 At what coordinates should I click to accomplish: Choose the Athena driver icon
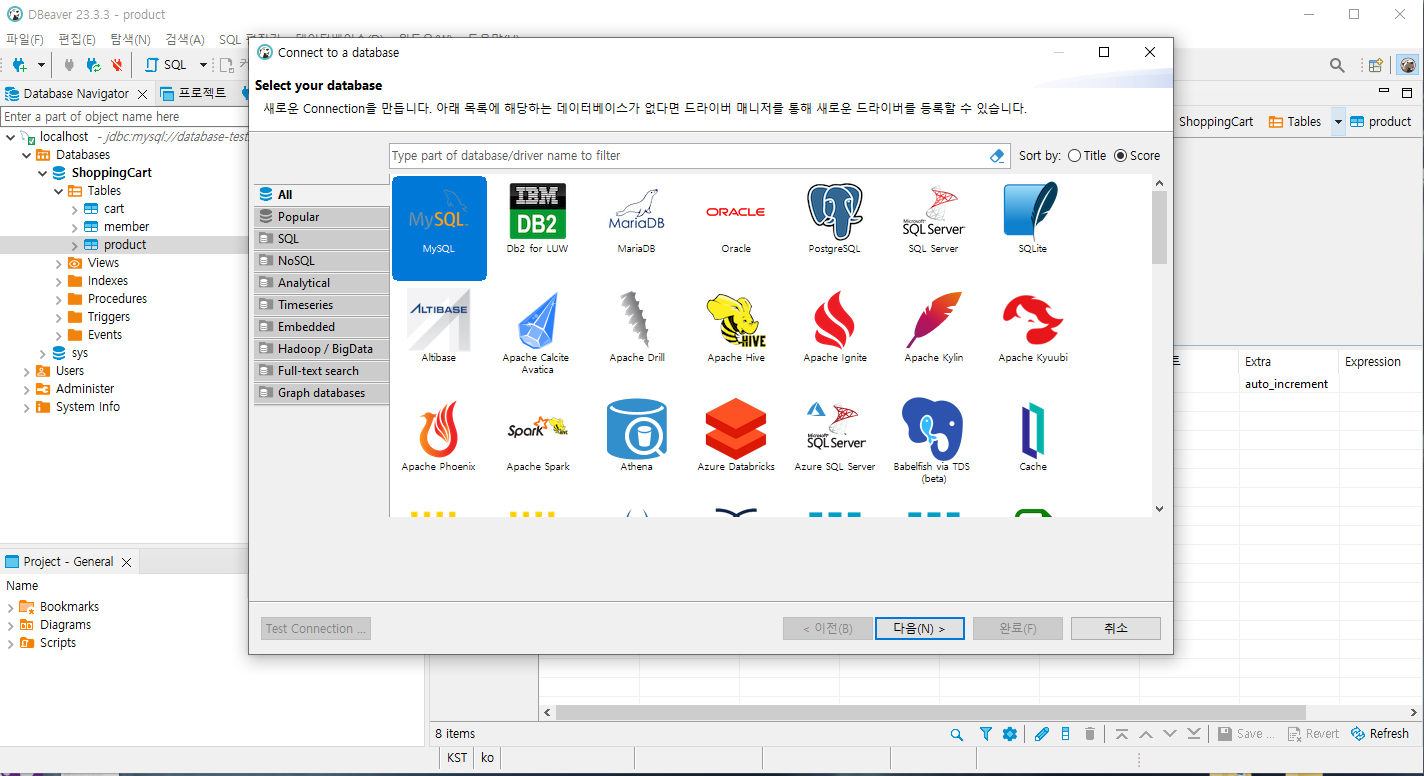pyautogui.click(x=636, y=437)
